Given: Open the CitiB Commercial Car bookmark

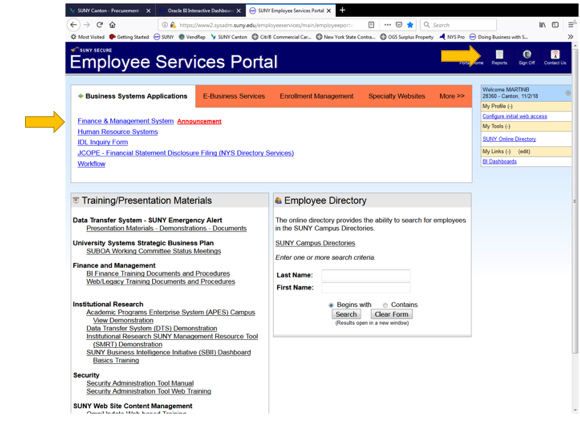Looking at the screenshot, I should pos(281,37).
